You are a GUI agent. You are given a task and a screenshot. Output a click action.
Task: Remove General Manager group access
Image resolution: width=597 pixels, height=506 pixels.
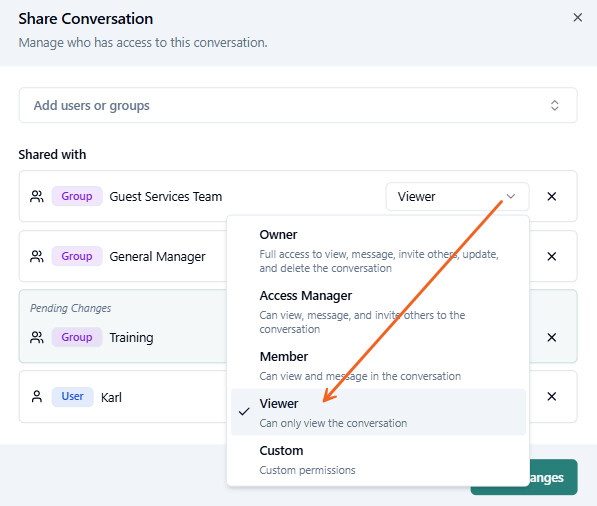coord(552,257)
